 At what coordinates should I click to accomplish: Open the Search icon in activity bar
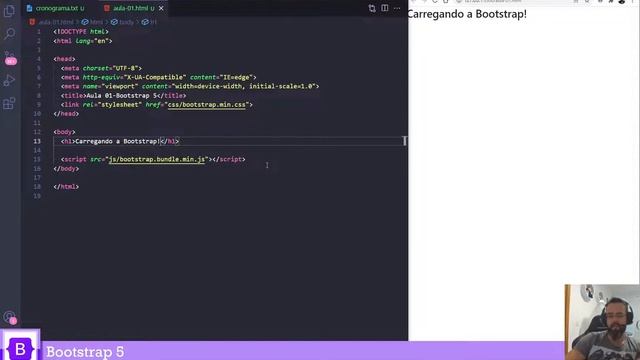pos(9,33)
